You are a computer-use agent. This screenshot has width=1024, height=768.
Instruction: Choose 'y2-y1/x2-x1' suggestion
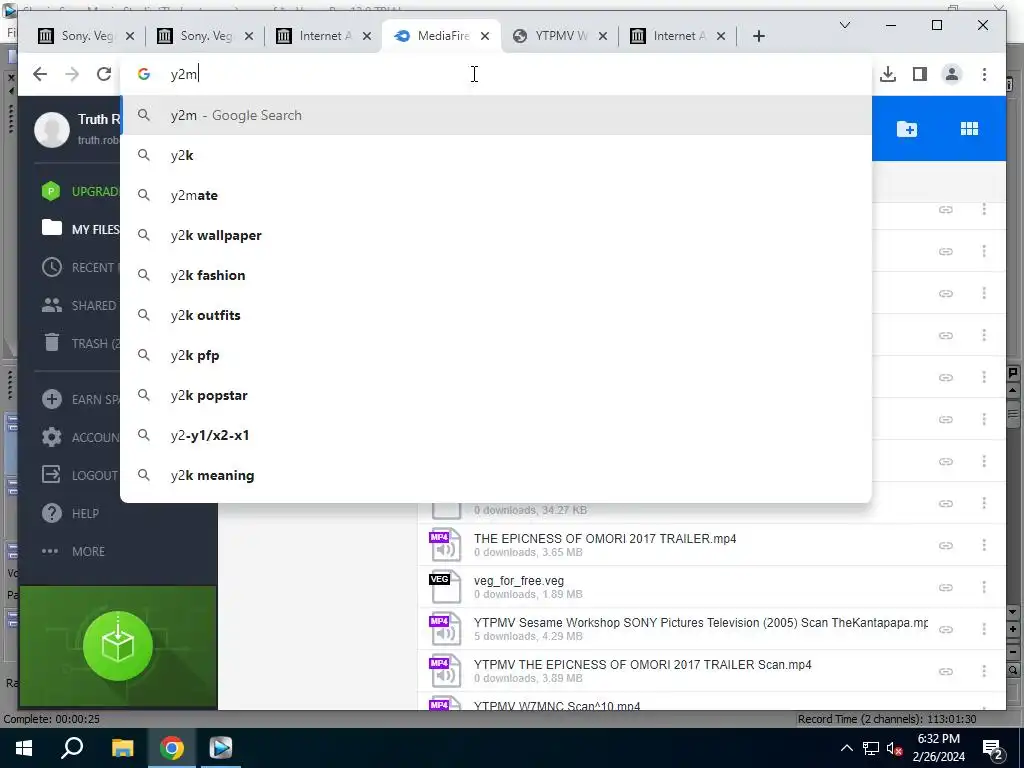tap(496, 435)
